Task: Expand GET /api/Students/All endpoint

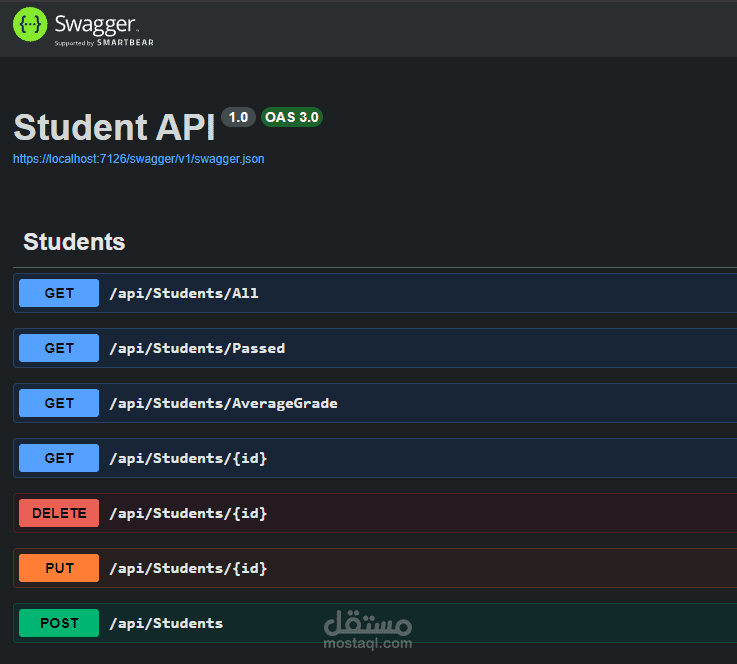Action: [375, 293]
